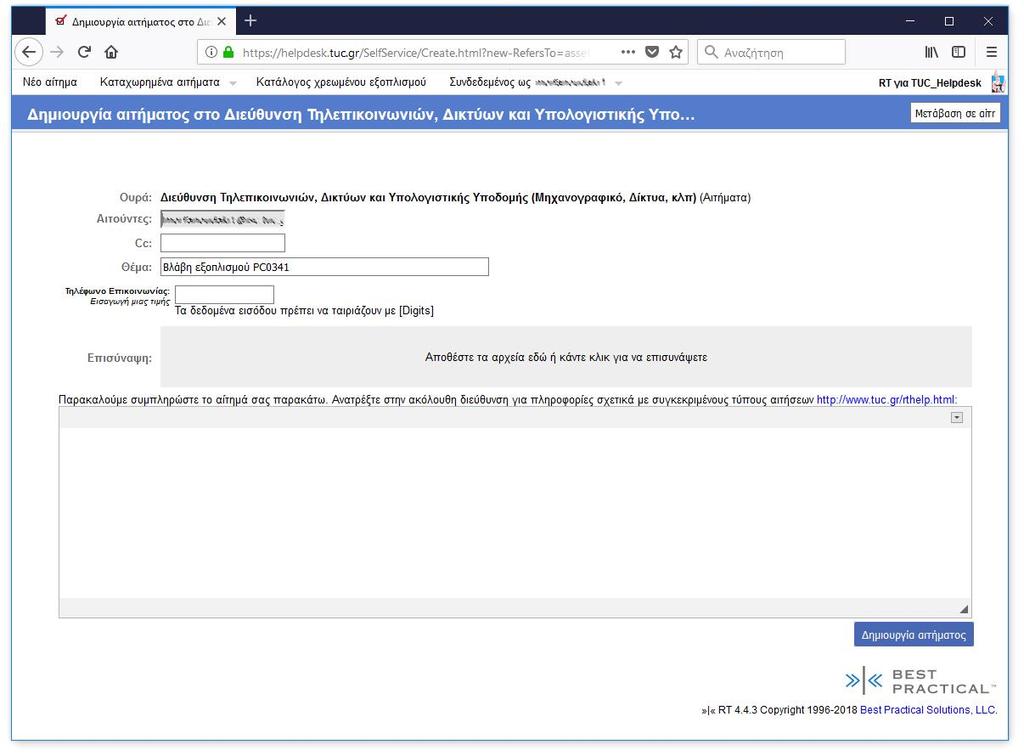The image size is (1024, 756).
Task: Click the Digits validation hint text
Action: [x=304, y=311]
